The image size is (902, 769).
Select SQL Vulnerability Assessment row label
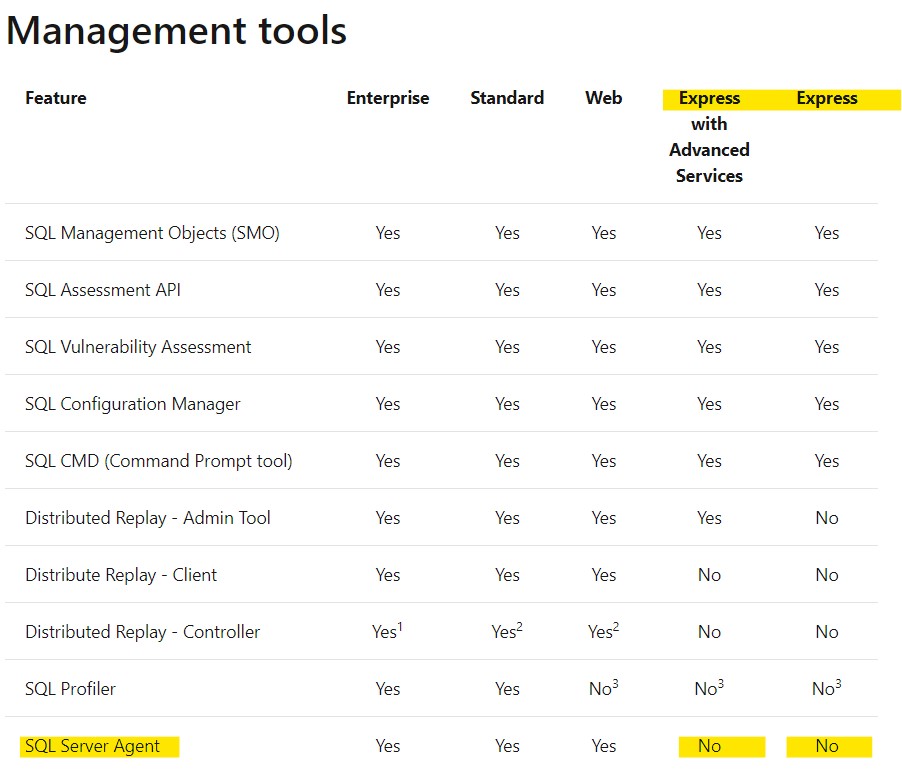pyautogui.click(x=138, y=347)
